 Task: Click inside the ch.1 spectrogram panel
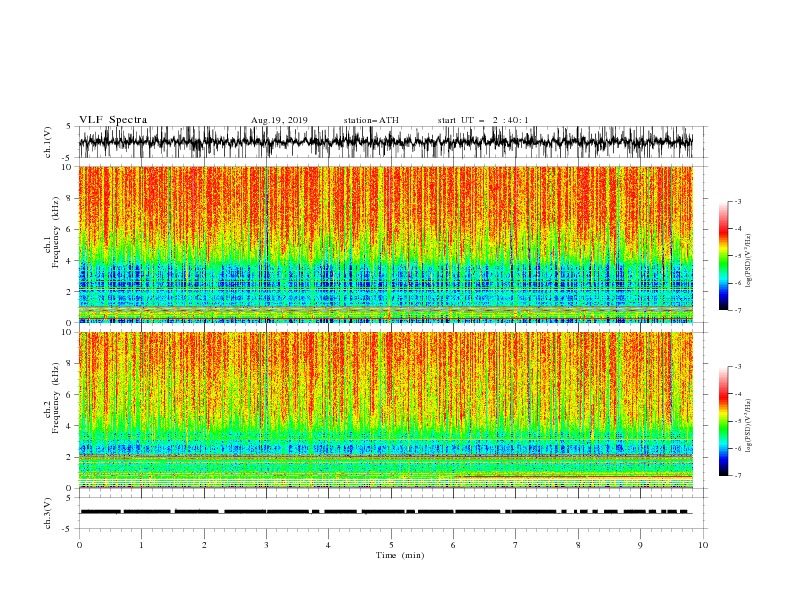(x=385, y=244)
